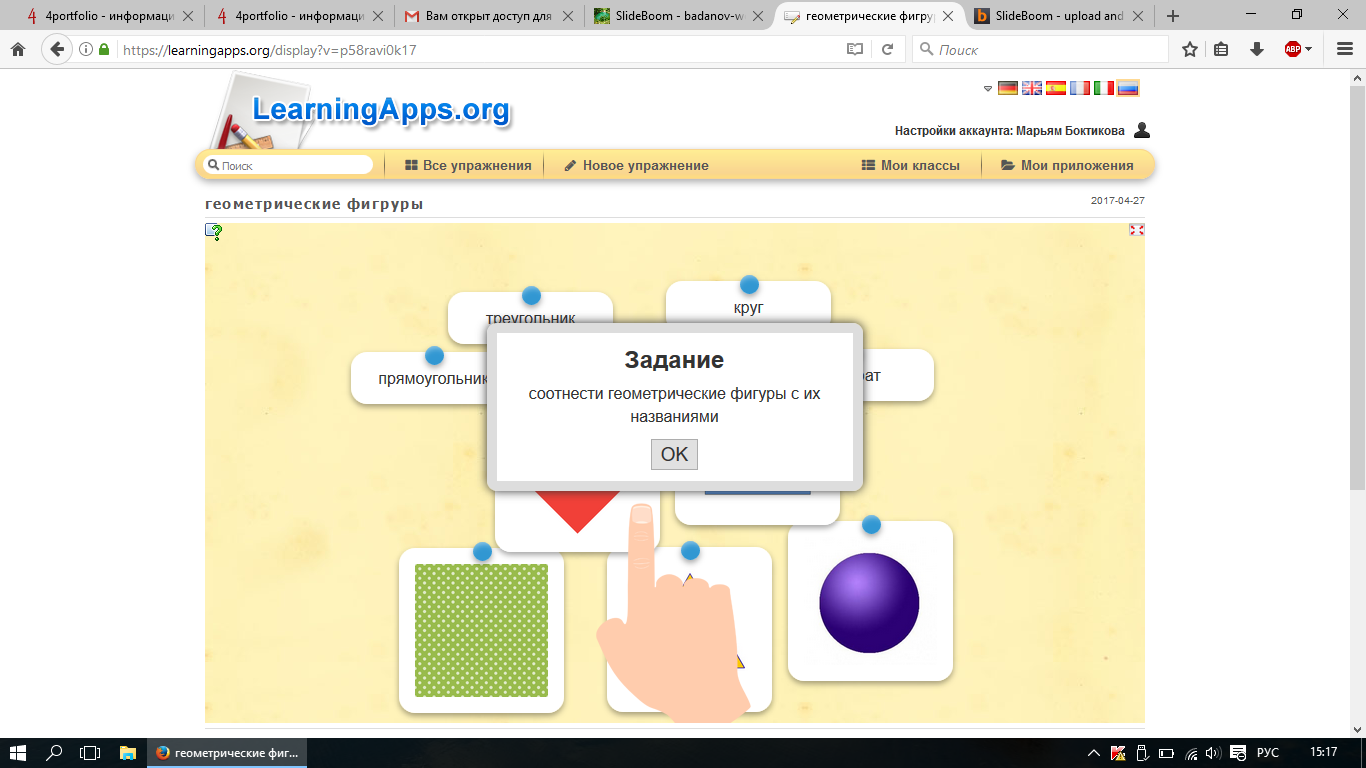Viewport: 1366px width, 768px height.
Task: Select the green square image card
Action: tap(481, 630)
